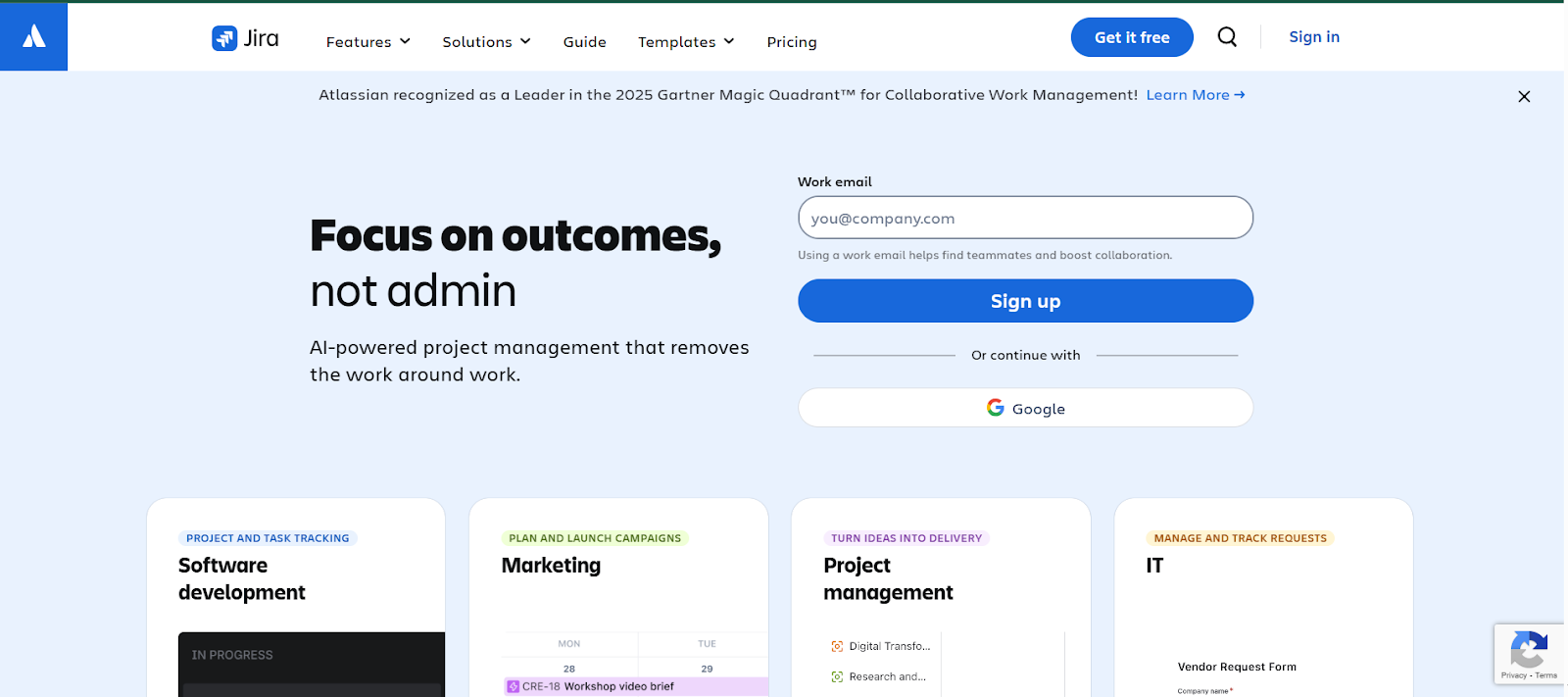Click the CRE-18 task icon
Image resolution: width=1568 pixels, height=697 pixels.
513,686
